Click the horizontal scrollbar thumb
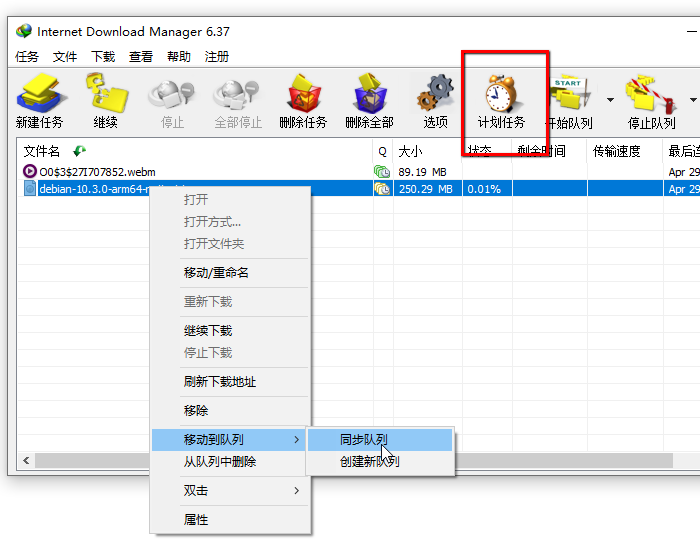Viewport: 700px width, 542px height. coord(354,460)
